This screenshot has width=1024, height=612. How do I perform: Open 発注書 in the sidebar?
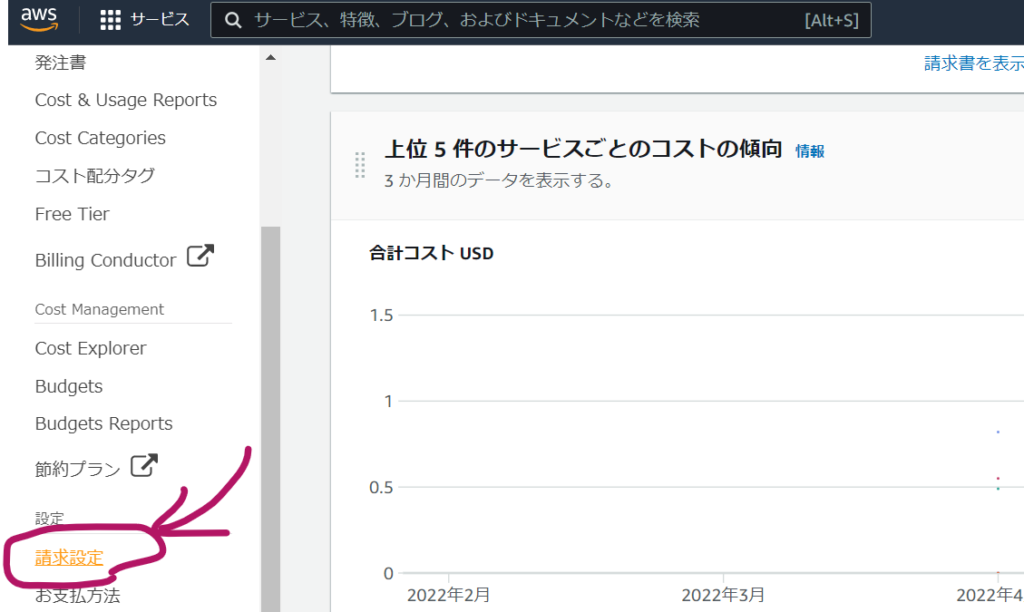point(61,63)
